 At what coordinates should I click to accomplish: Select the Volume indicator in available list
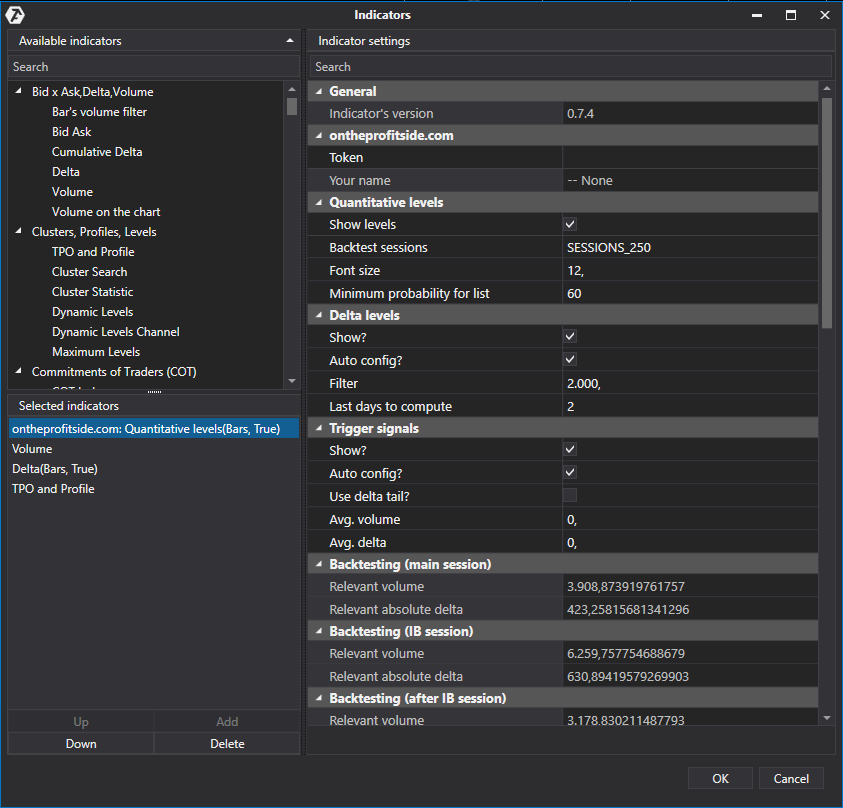point(72,191)
